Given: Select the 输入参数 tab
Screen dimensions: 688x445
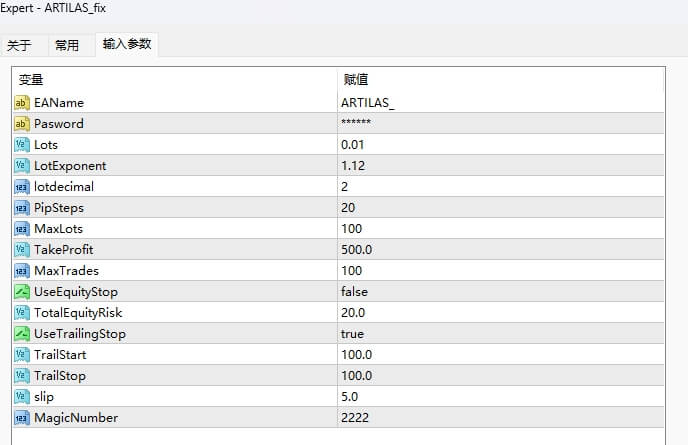Looking at the screenshot, I should tap(127, 44).
